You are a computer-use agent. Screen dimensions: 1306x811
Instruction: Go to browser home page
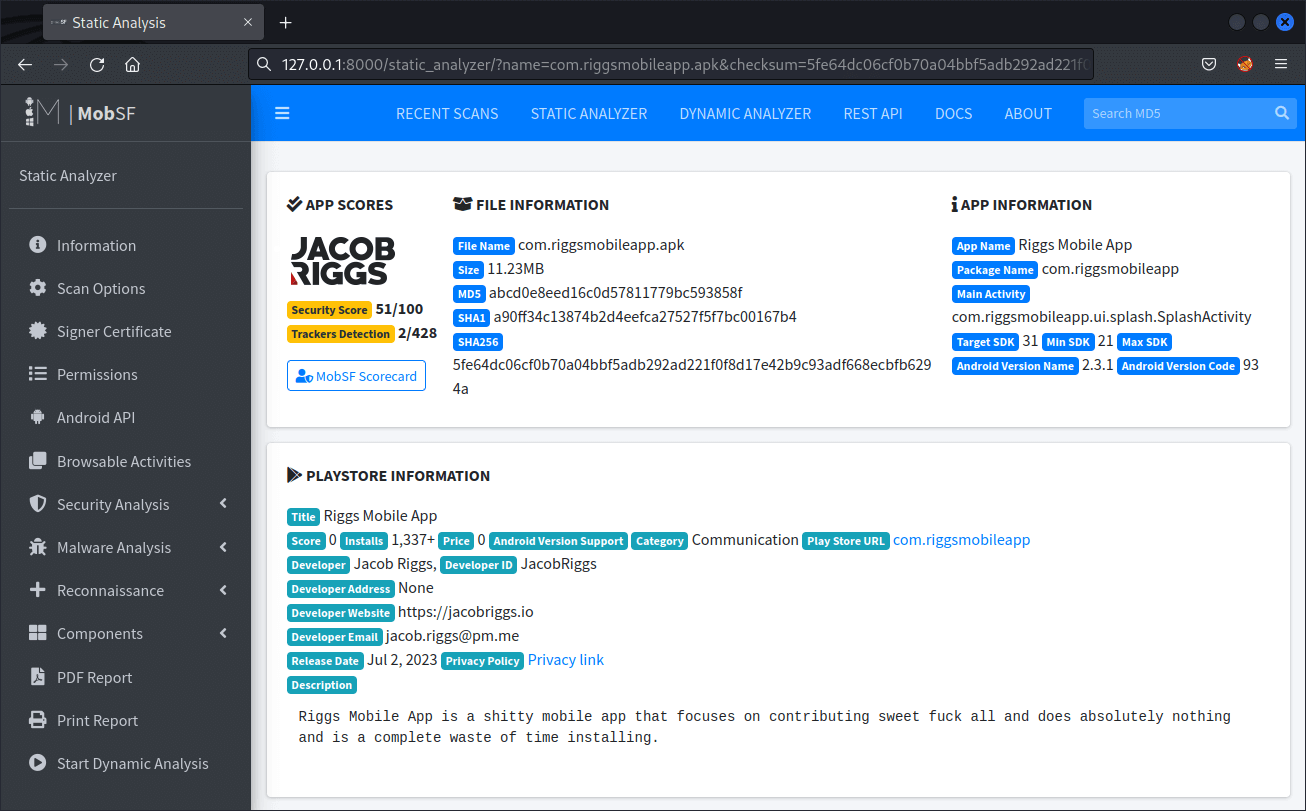coord(132,64)
